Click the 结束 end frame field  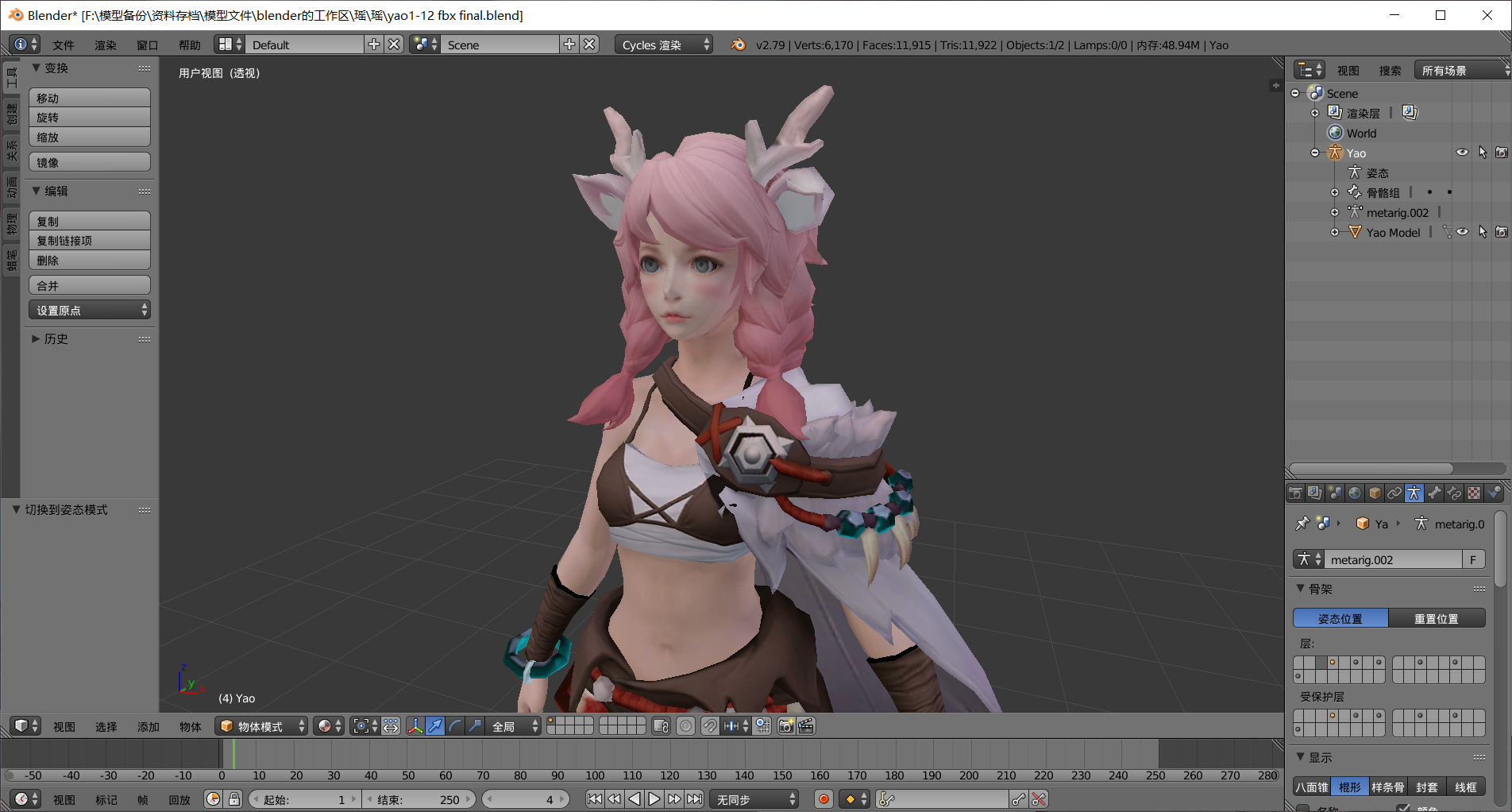pyautogui.click(x=419, y=799)
